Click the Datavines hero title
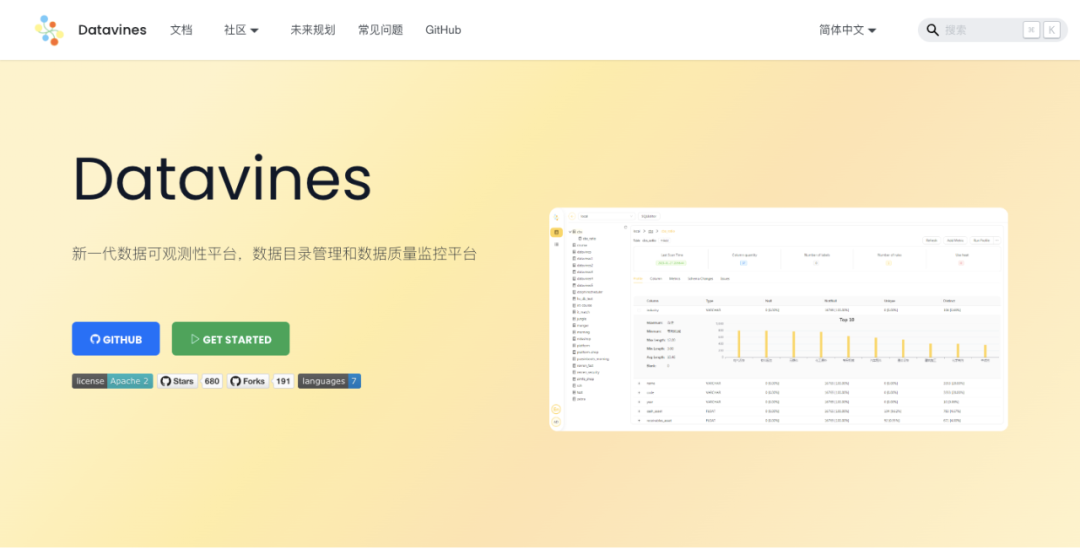1080x554 pixels. (x=222, y=179)
